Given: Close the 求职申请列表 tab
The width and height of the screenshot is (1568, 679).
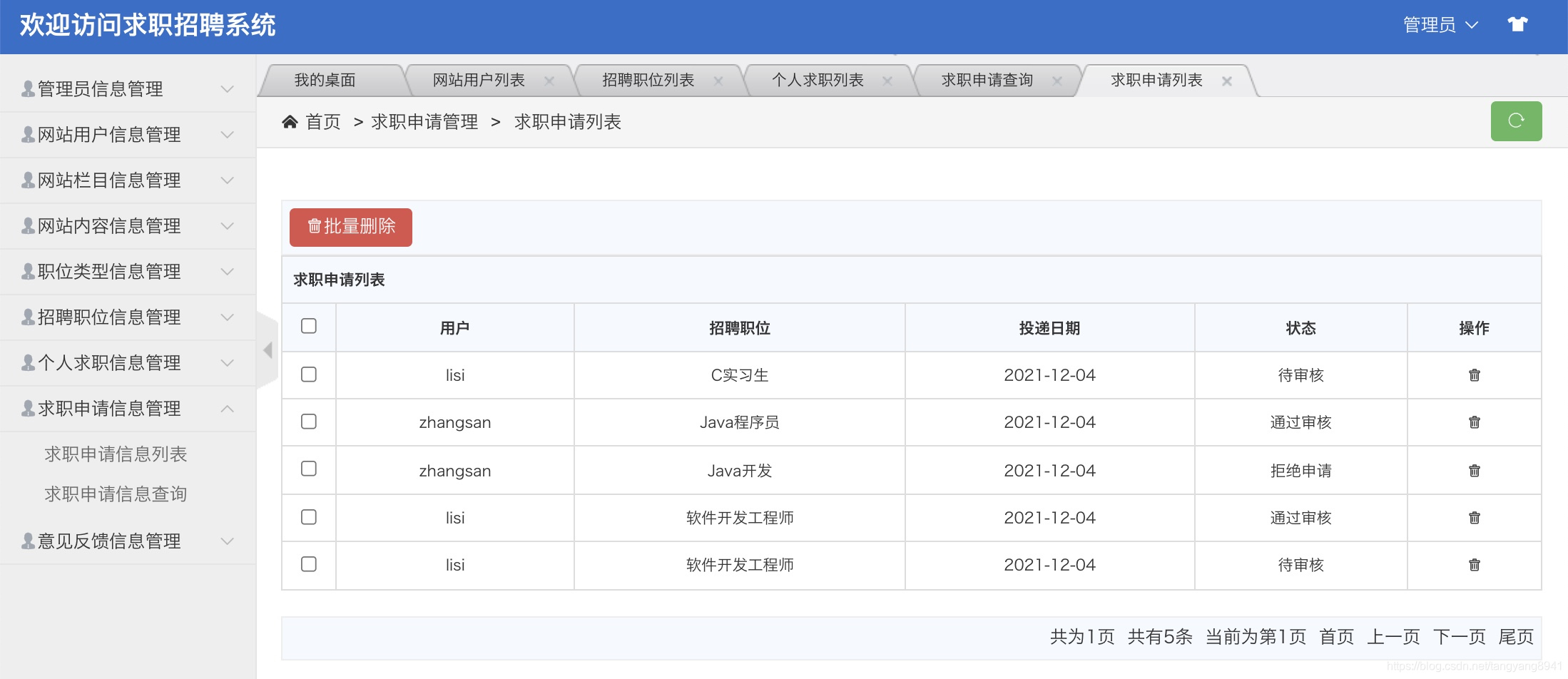Looking at the screenshot, I should click(x=1227, y=81).
